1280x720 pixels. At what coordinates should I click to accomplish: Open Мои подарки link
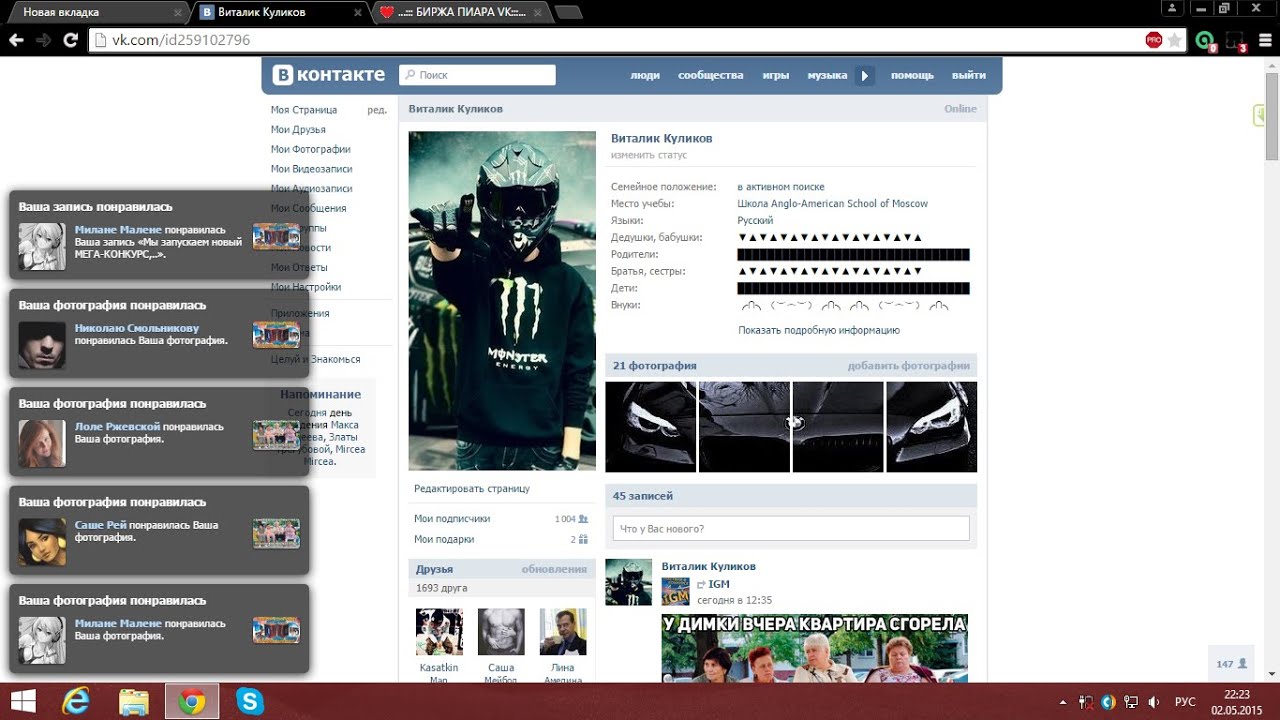tap(444, 539)
